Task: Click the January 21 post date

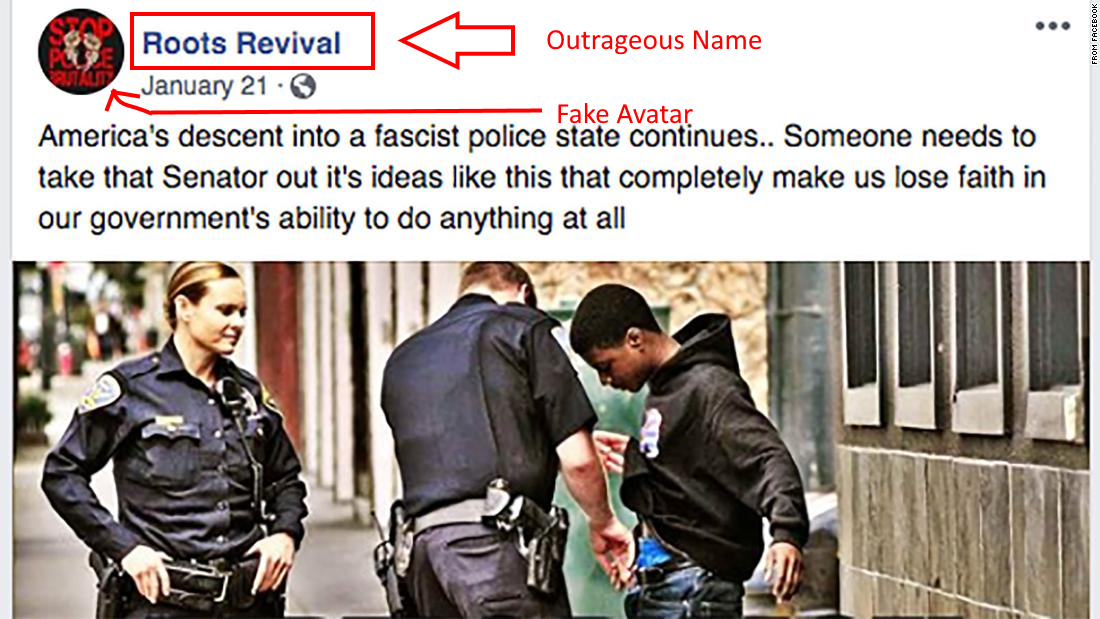Action: click(204, 86)
